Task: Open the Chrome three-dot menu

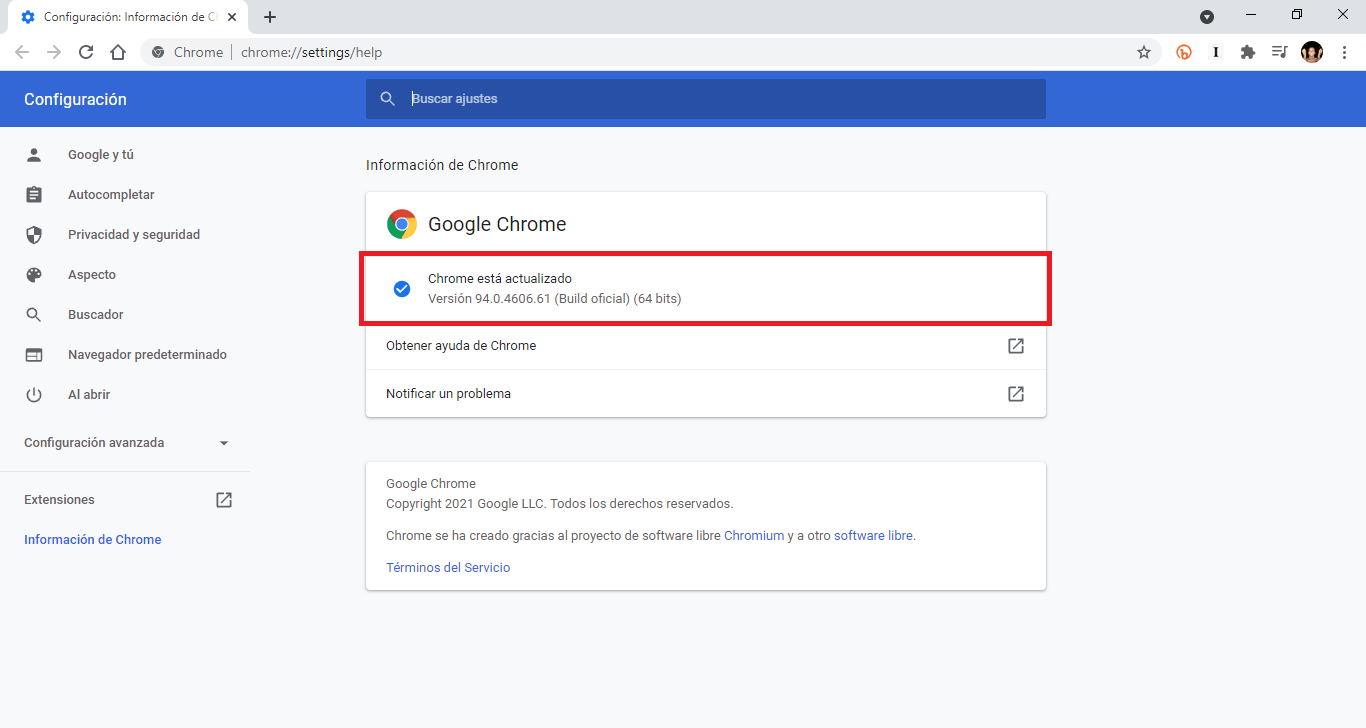Action: click(x=1343, y=52)
